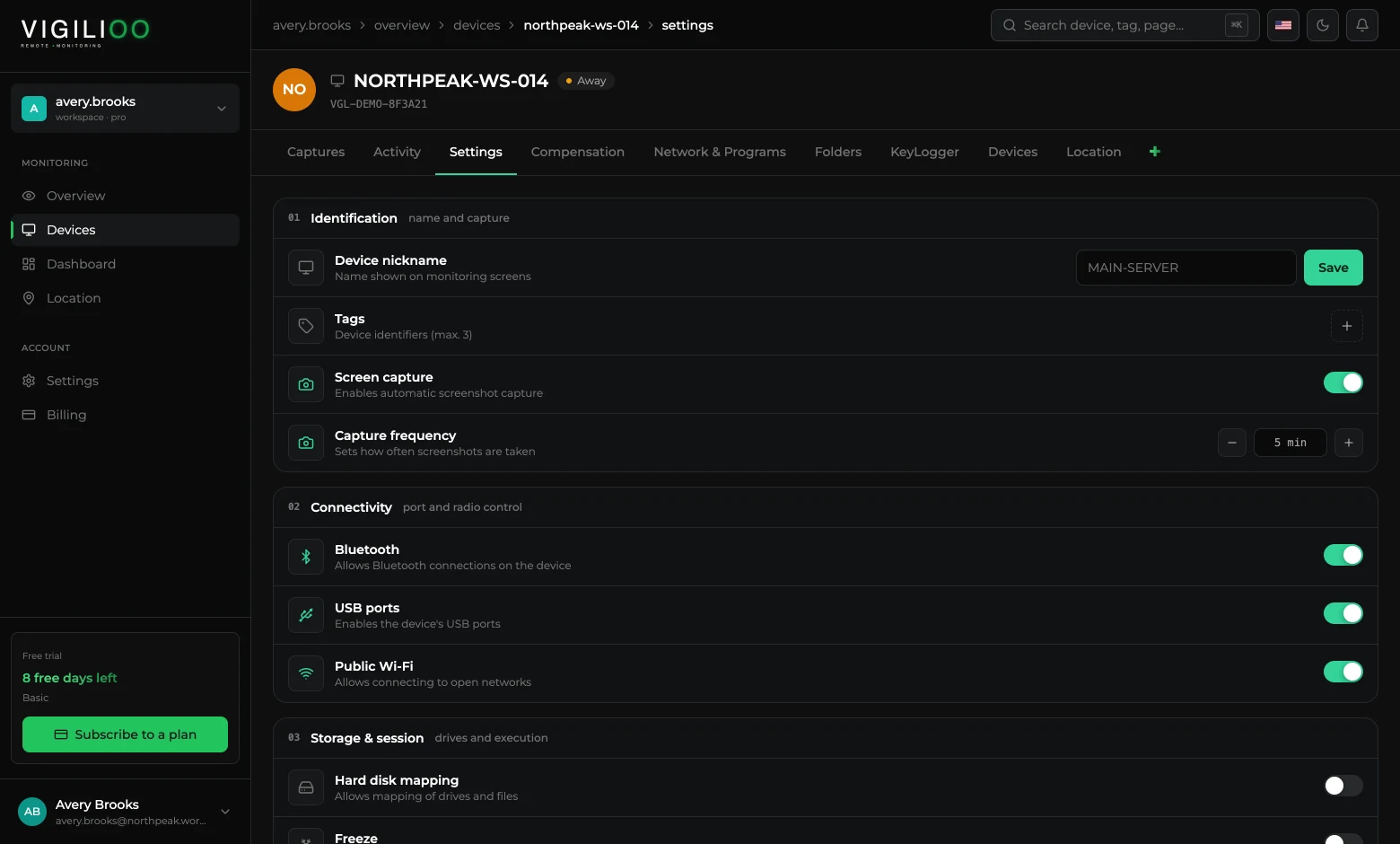The image size is (1400, 844).
Task: Click the 5 min frequency value
Action: 1291,443
